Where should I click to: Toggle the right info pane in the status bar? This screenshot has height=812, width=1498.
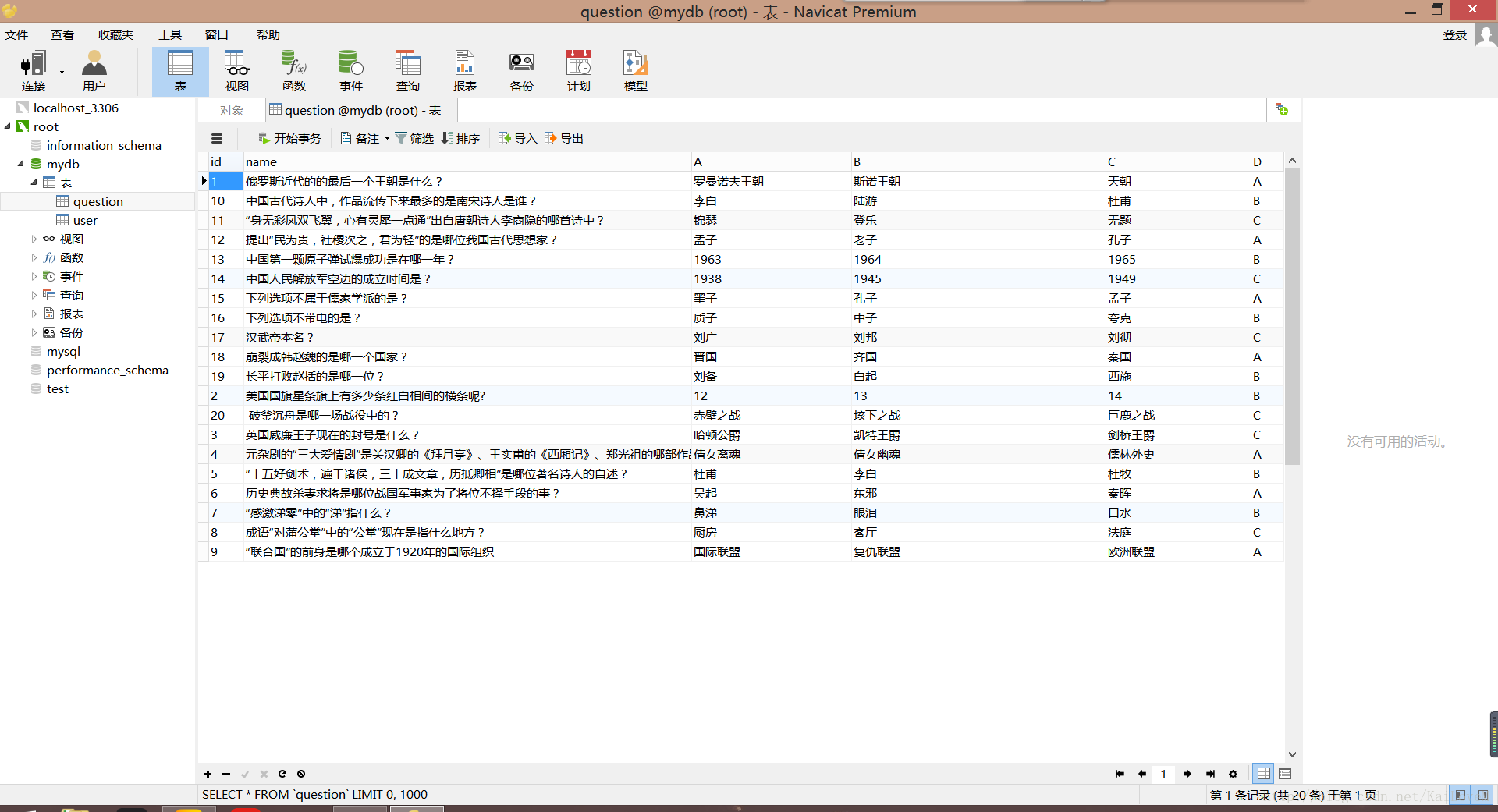(x=1483, y=795)
